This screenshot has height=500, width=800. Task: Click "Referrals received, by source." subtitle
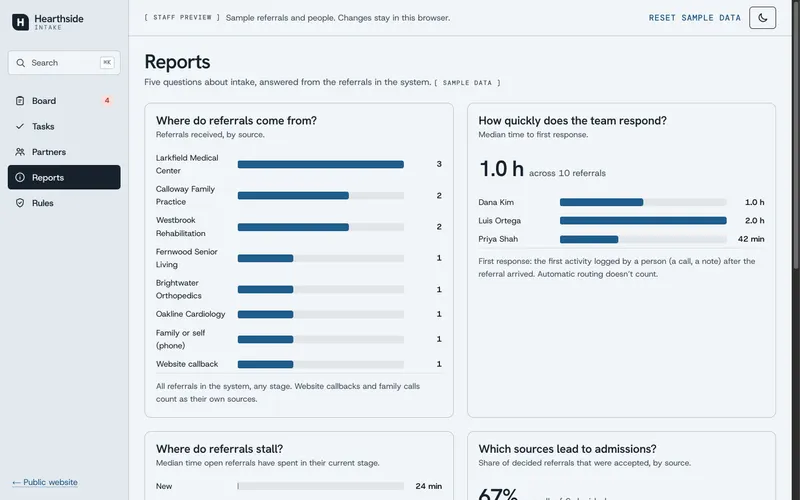pos(210,135)
